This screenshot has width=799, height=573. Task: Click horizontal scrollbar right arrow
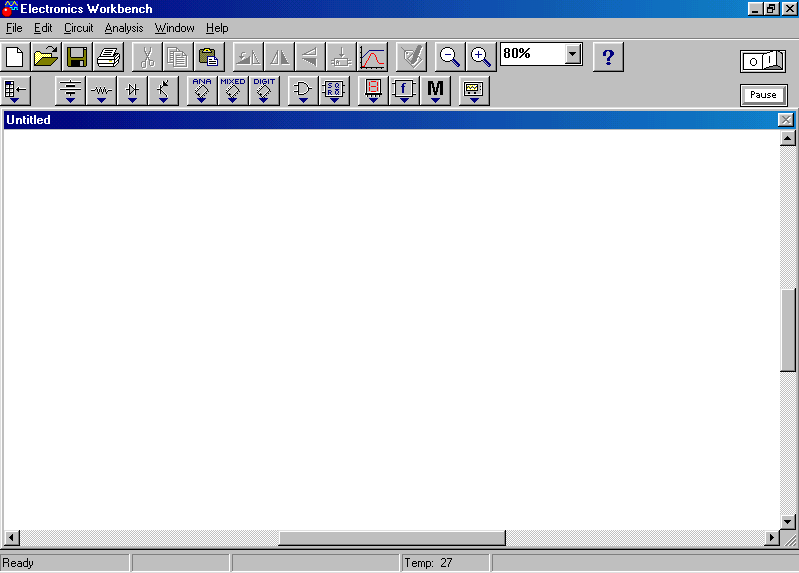click(771, 537)
